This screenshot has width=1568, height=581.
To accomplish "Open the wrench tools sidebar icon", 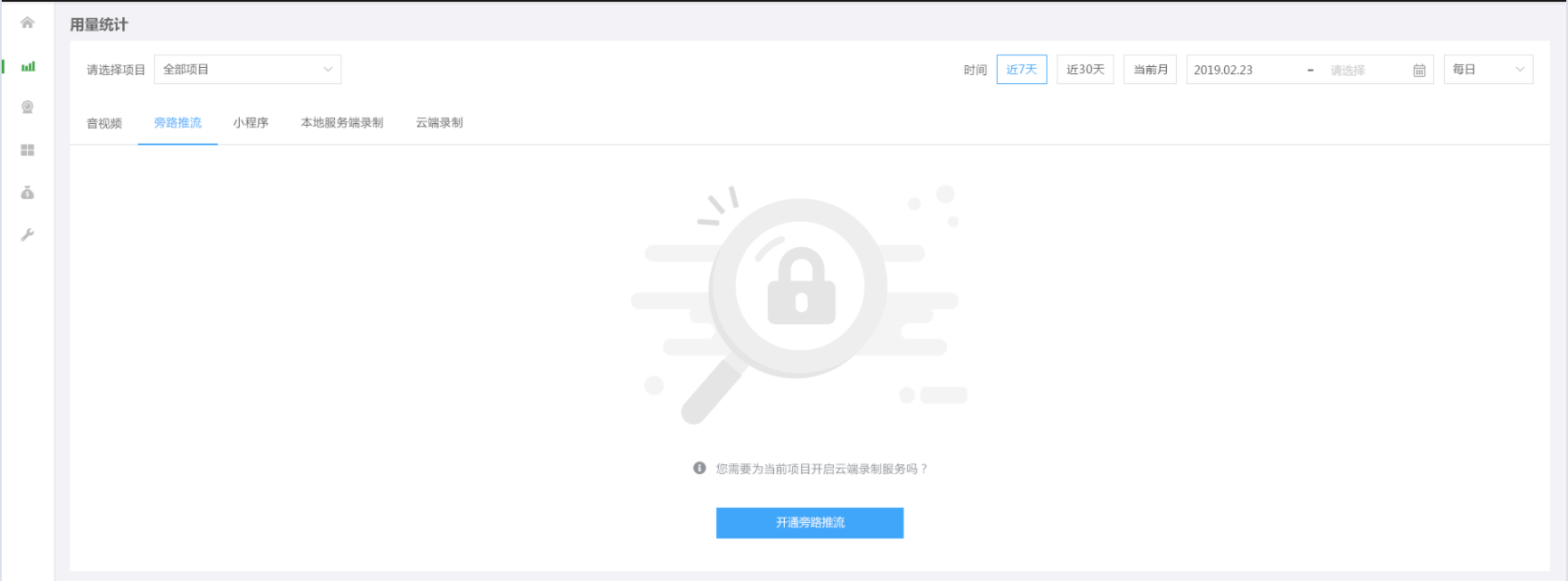I will (27, 234).
